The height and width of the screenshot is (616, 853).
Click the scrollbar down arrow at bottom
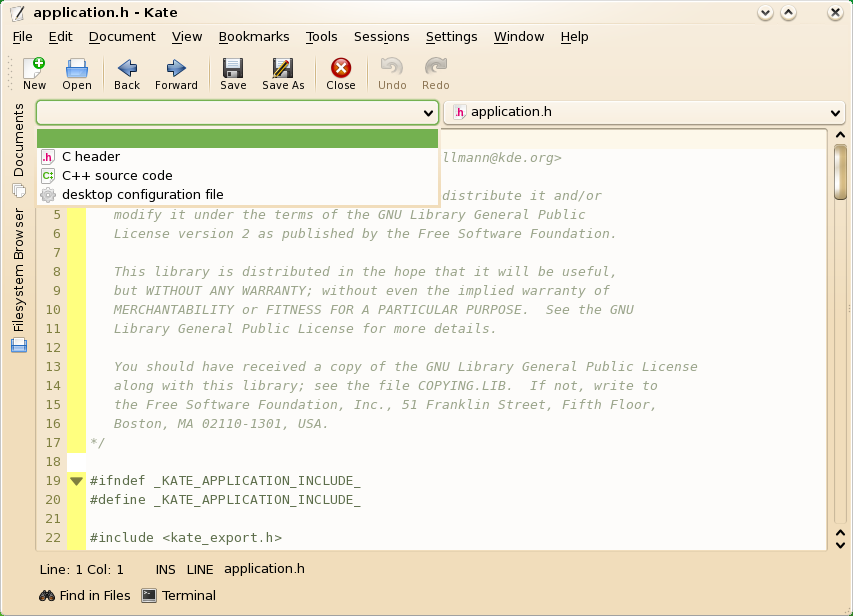840,545
